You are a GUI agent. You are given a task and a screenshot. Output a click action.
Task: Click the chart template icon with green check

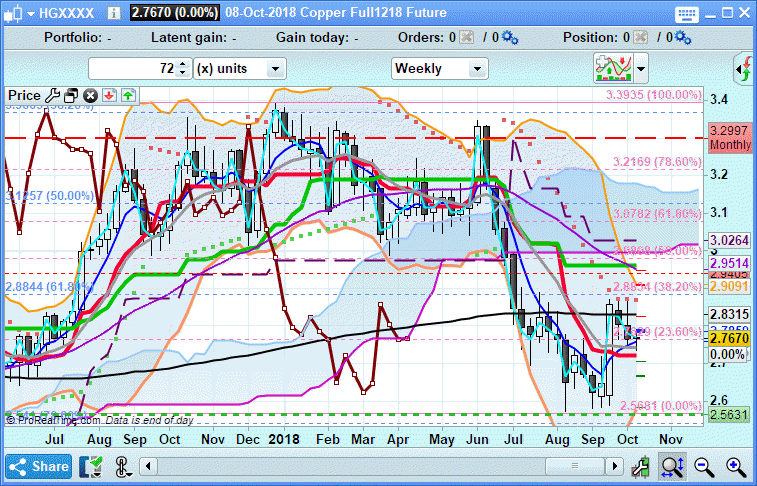click(x=91, y=467)
